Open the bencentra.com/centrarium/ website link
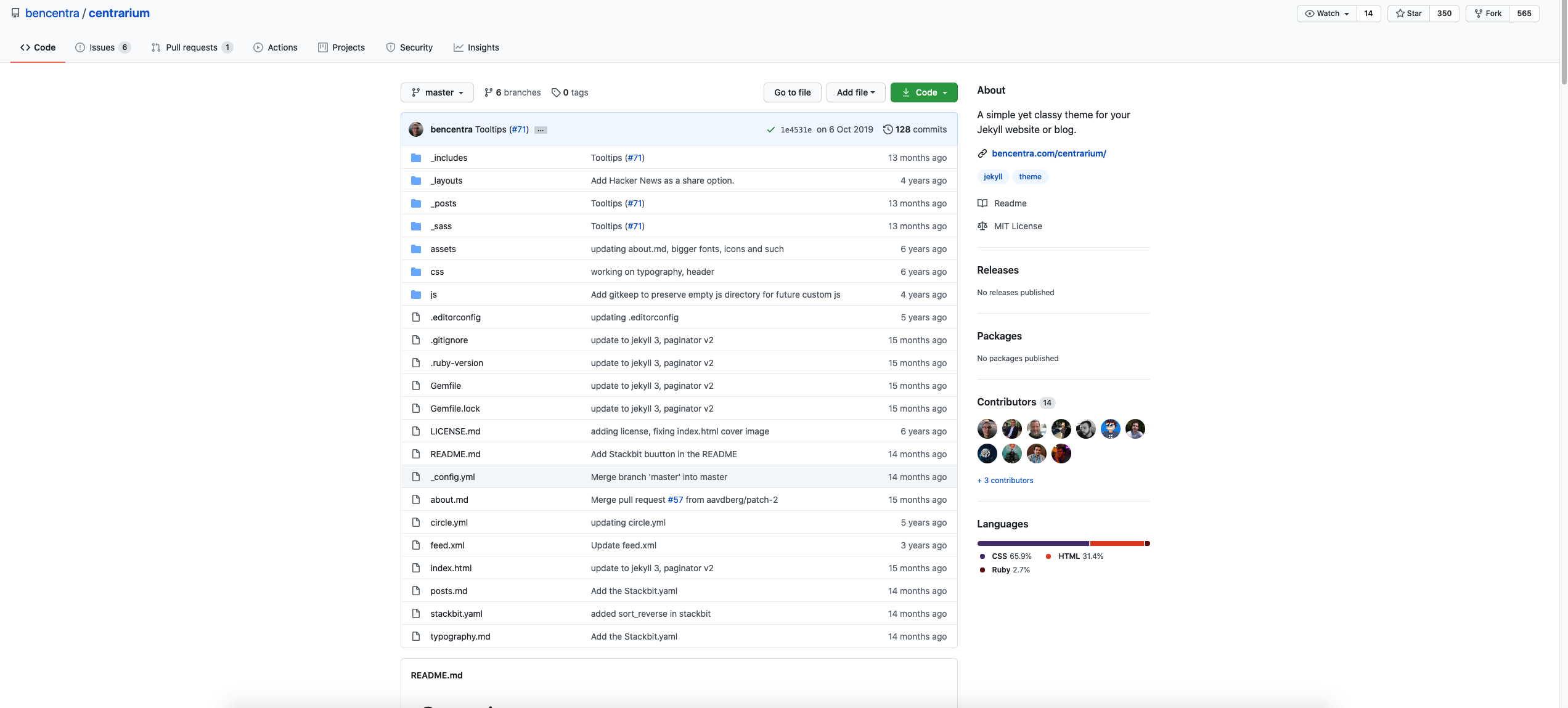1568x708 pixels. [1049, 153]
